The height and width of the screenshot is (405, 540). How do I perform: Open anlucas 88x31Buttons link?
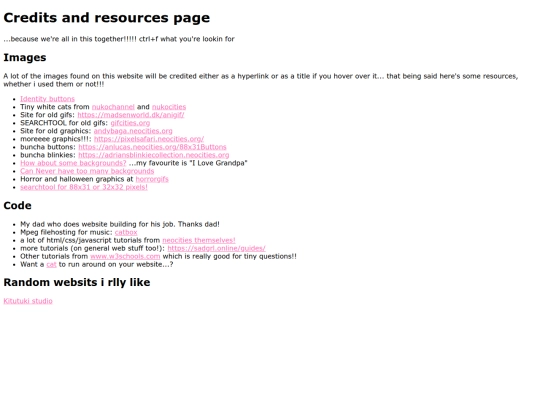pos(152,147)
